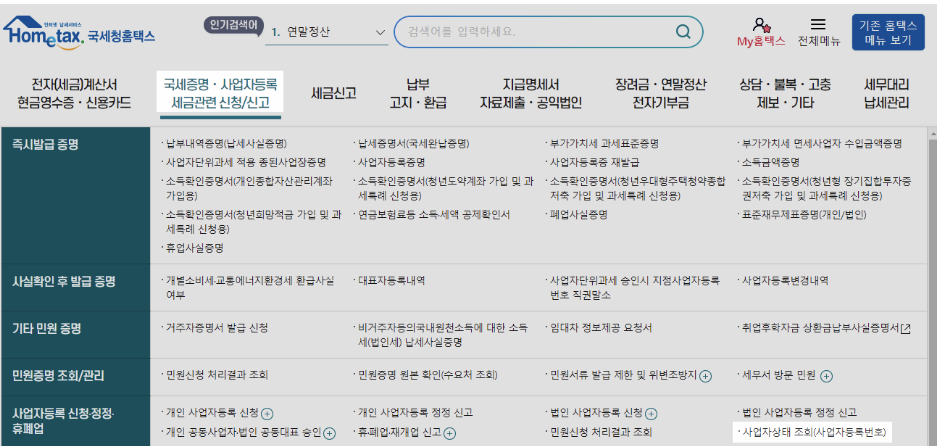Open 법인 사업자등록 정정 신고 link
The height and width of the screenshot is (446, 937).
click(799, 413)
